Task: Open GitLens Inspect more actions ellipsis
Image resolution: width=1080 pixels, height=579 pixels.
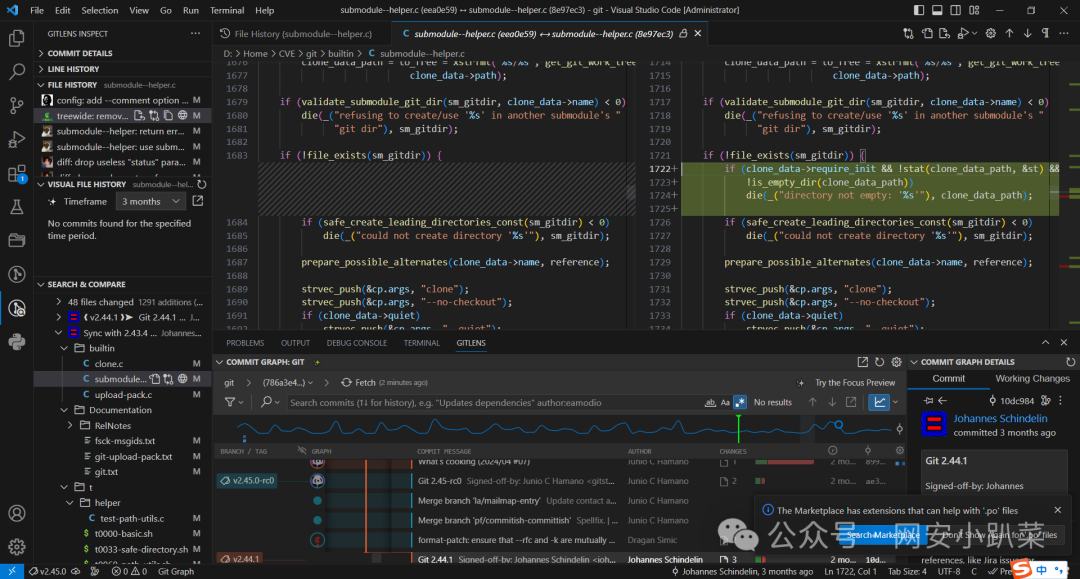Action: 196,33
